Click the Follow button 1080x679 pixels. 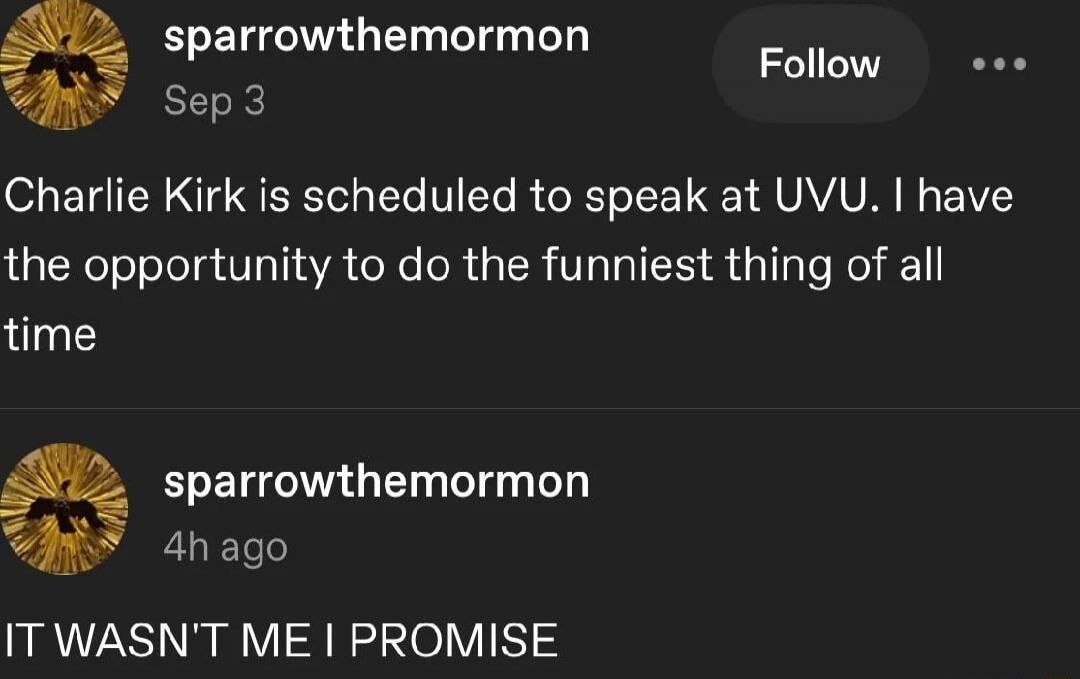click(x=820, y=64)
